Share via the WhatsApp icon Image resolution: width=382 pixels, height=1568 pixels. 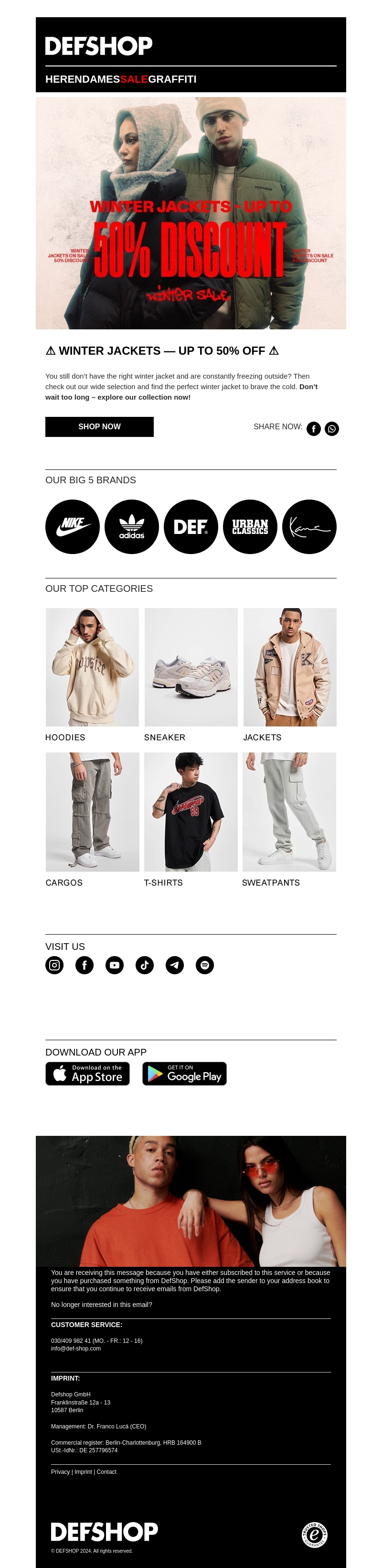pos(331,428)
